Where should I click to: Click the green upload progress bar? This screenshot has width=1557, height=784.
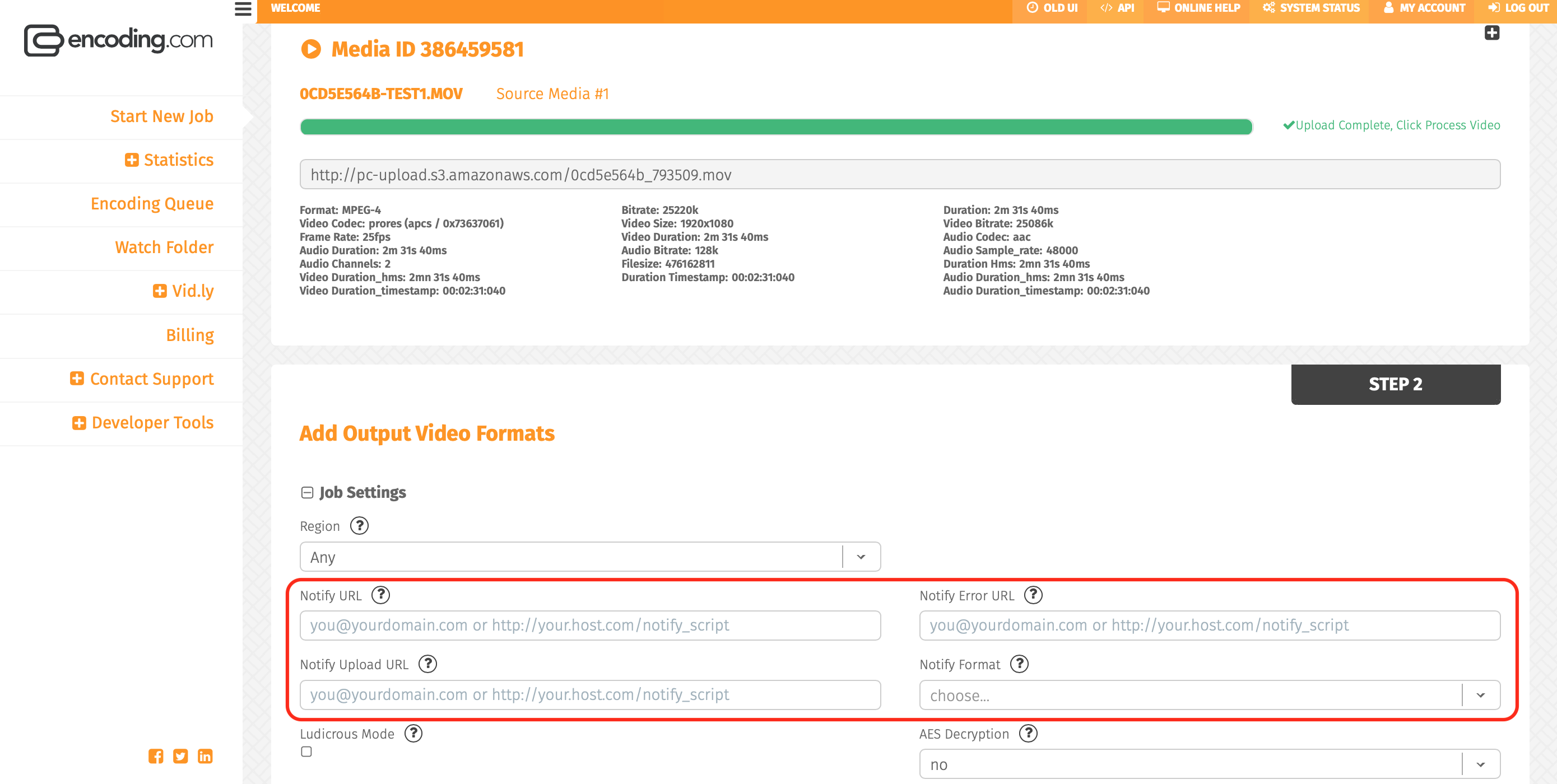777,127
